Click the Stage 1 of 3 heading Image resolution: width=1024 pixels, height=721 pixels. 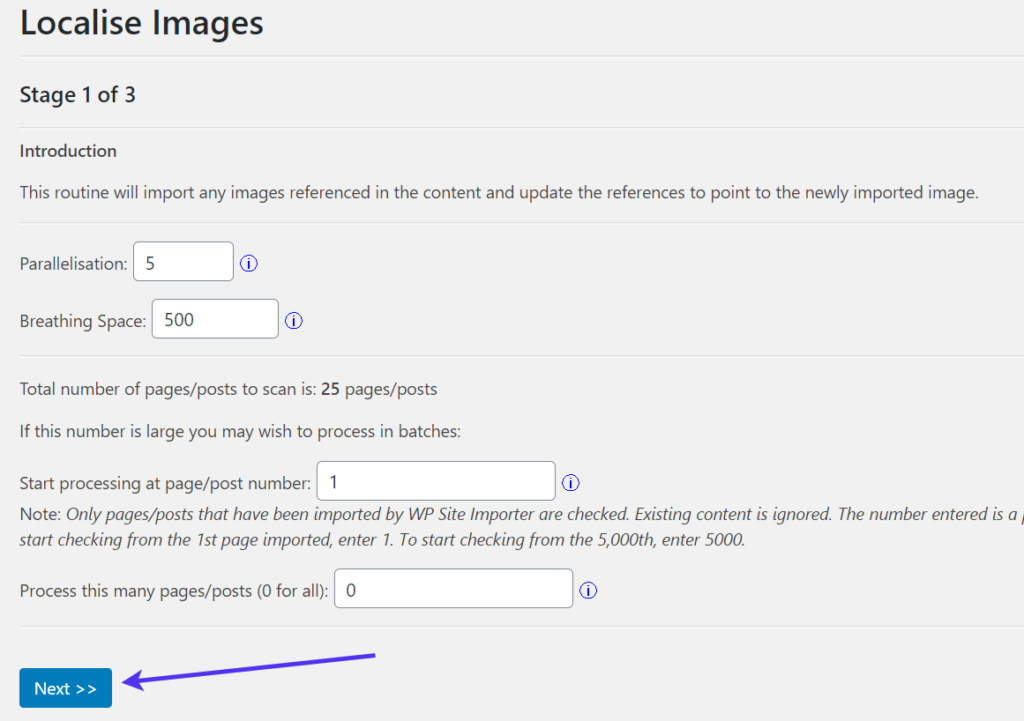point(78,95)
